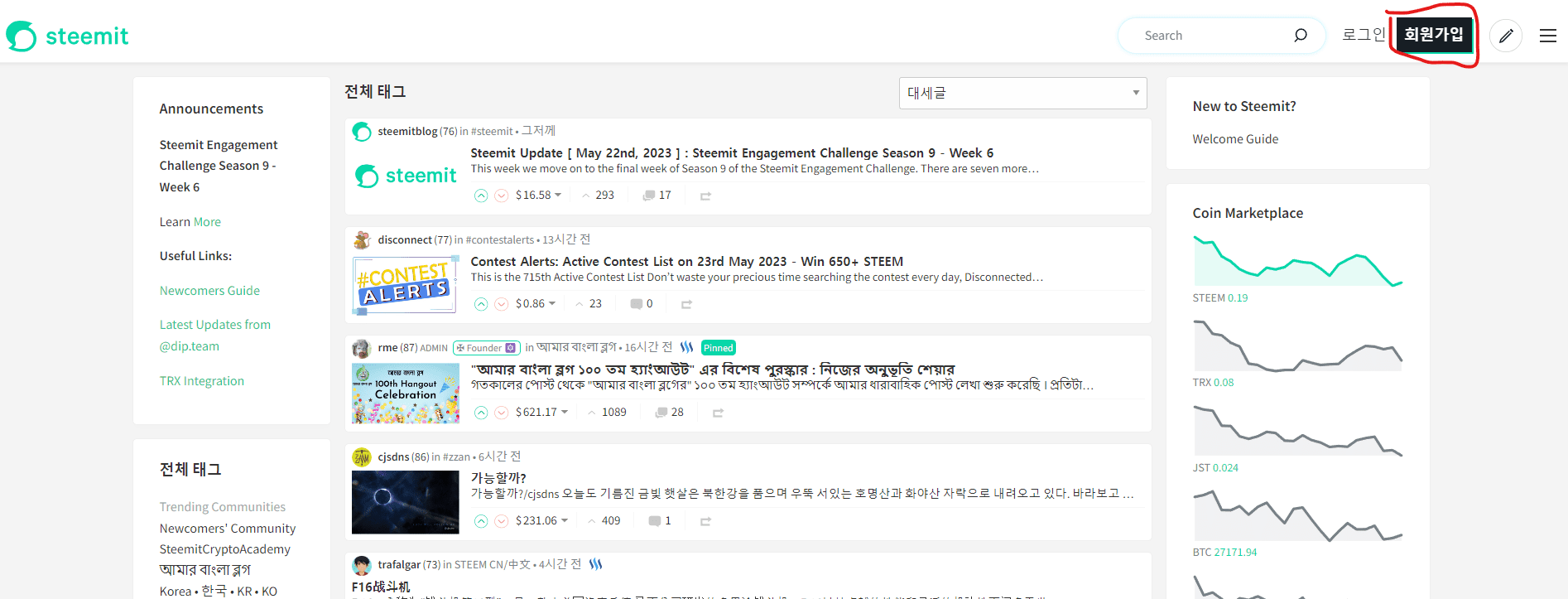Click the rme user avatar

coord(362,349)
